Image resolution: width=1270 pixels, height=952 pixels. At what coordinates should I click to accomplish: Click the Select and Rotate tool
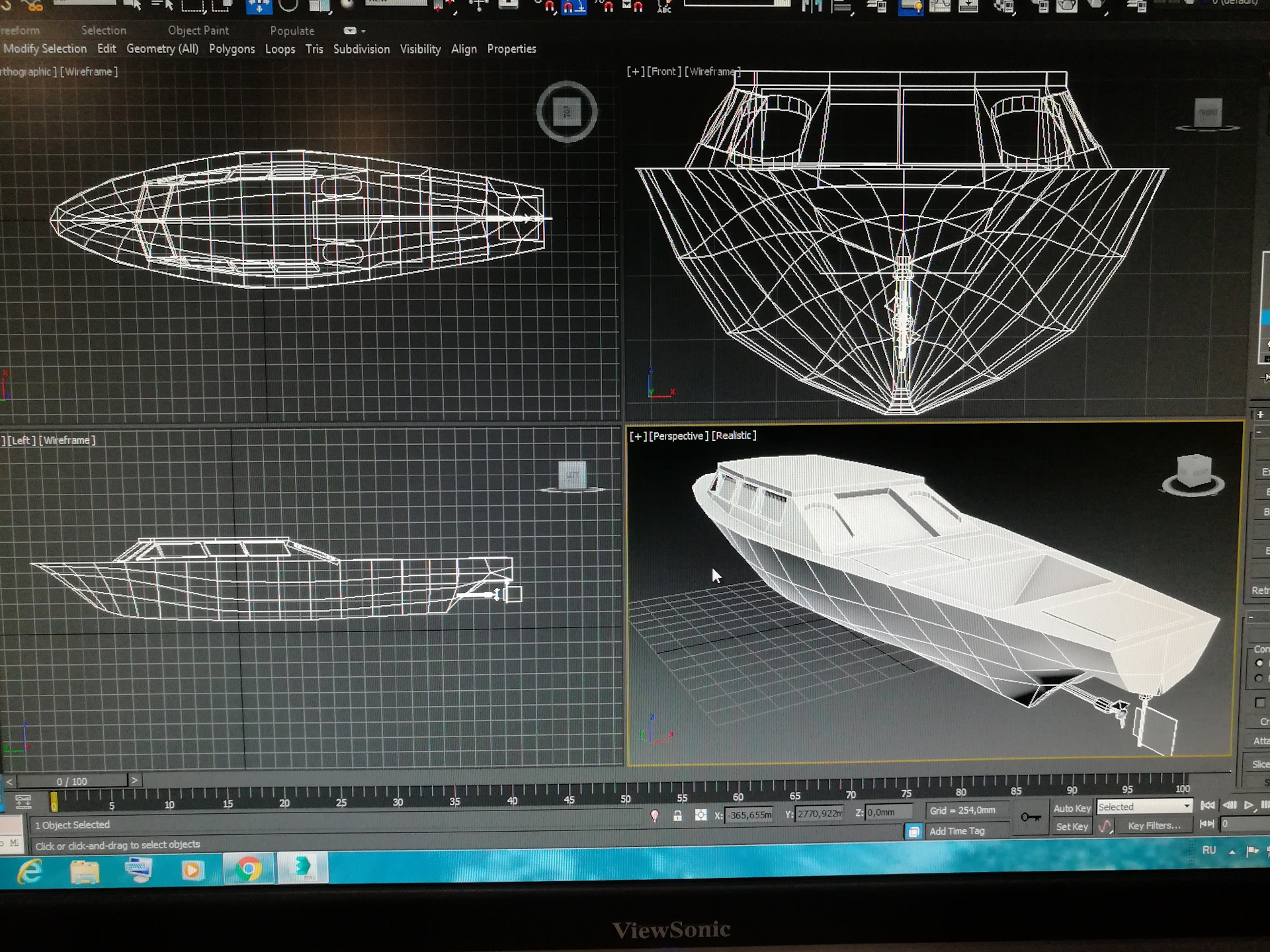(x=288, y=6)
